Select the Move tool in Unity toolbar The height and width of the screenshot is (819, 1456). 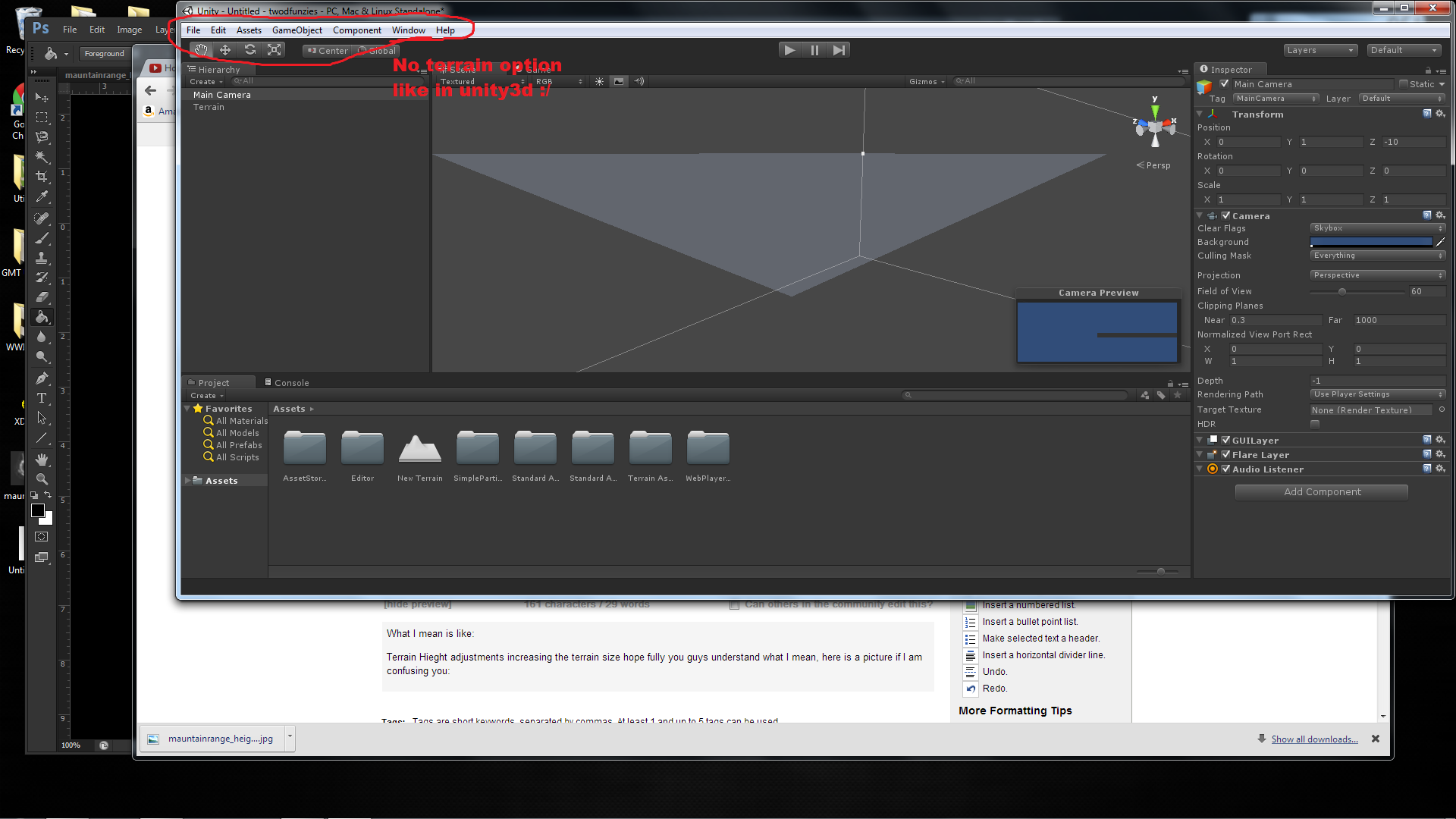[225, 50]
